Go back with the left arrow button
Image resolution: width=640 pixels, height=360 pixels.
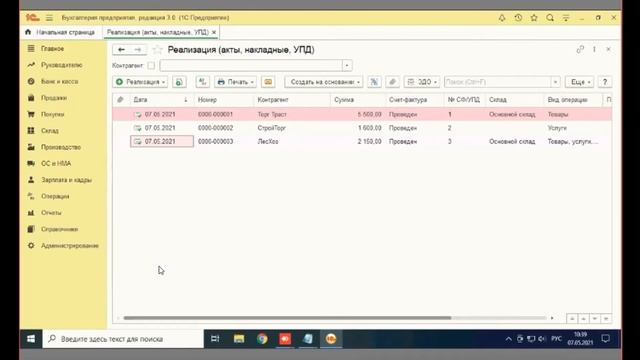click(x=121, y=50)
